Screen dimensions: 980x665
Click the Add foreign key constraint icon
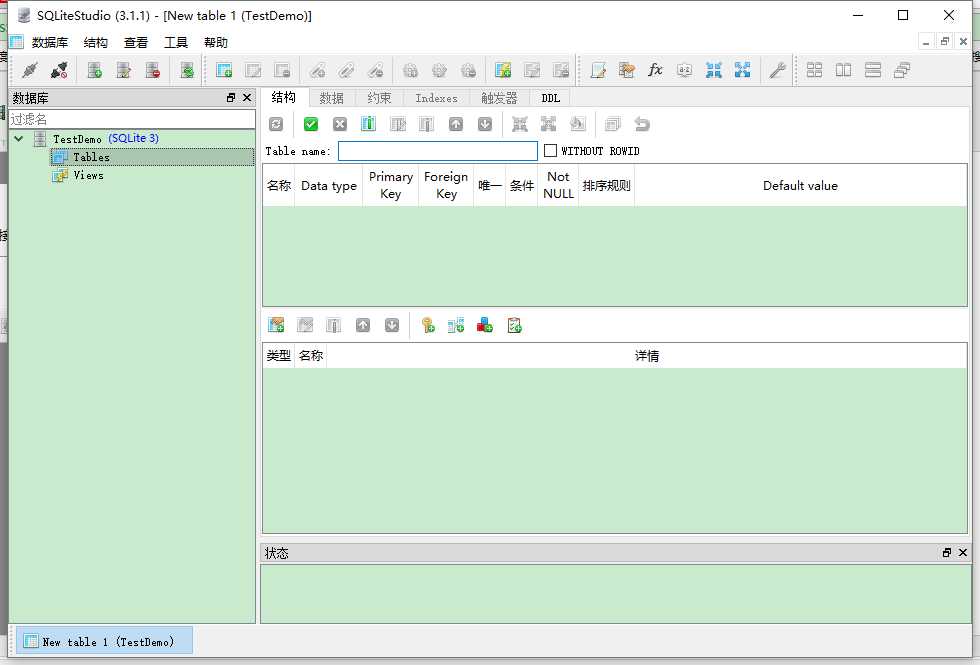click(456, 325)
